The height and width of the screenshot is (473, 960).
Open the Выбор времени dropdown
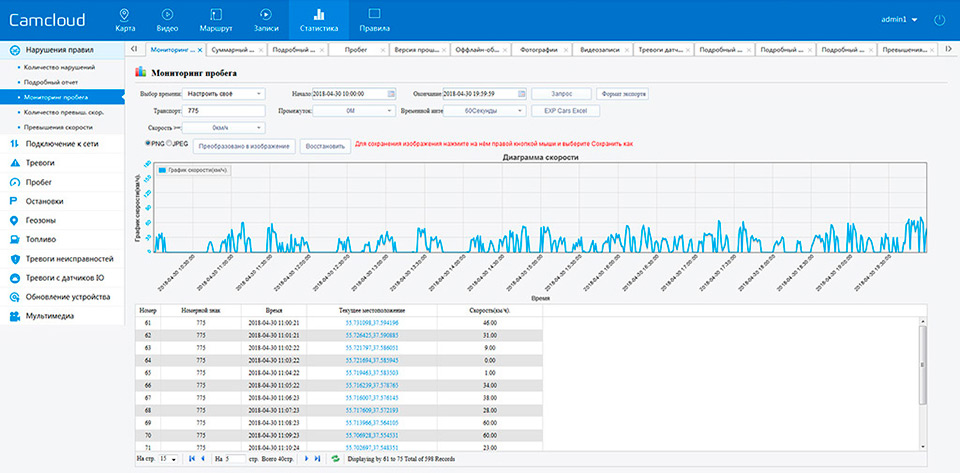click(x=225, y=93)
